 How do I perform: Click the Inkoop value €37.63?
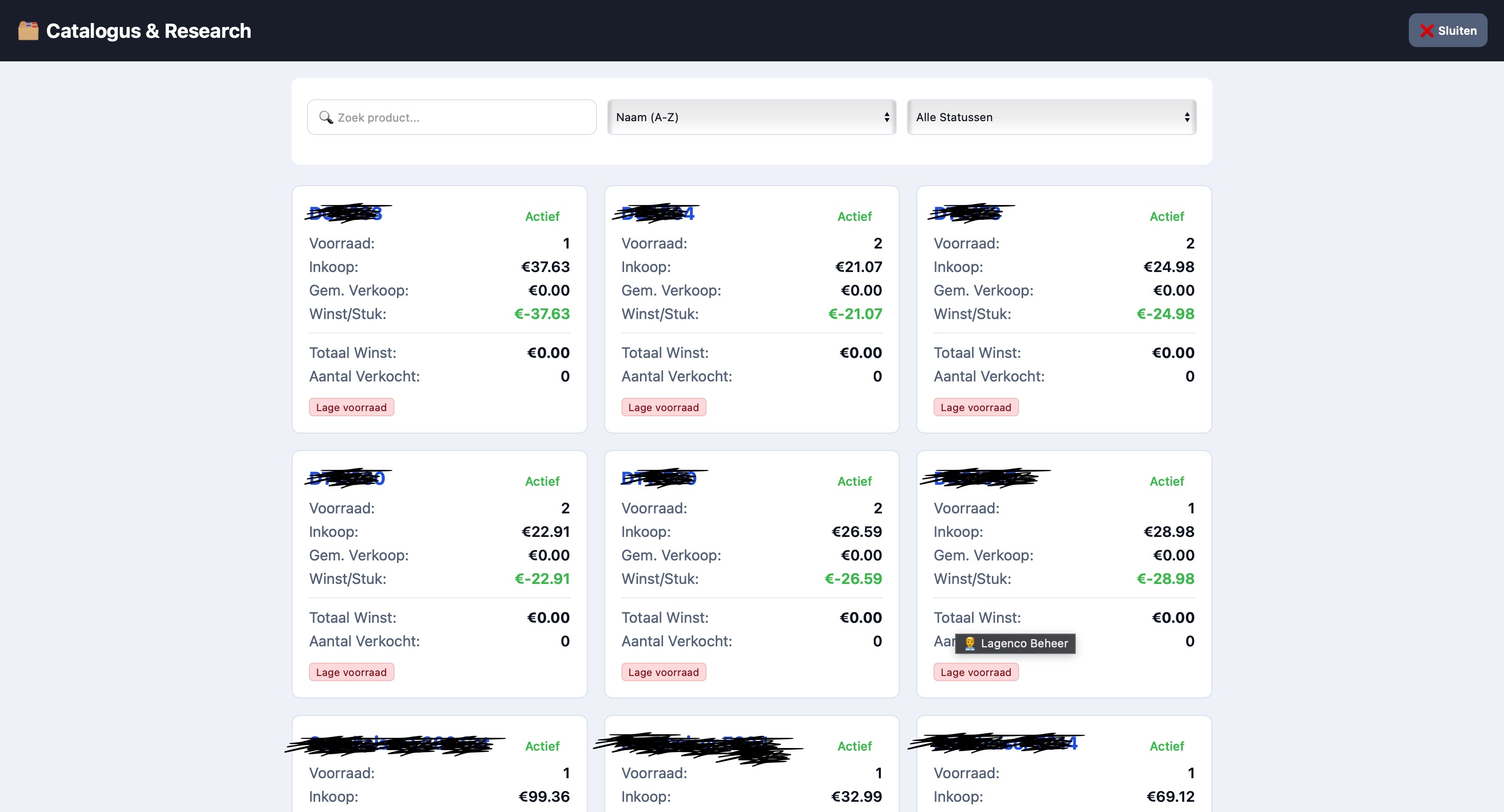point(545,267)
